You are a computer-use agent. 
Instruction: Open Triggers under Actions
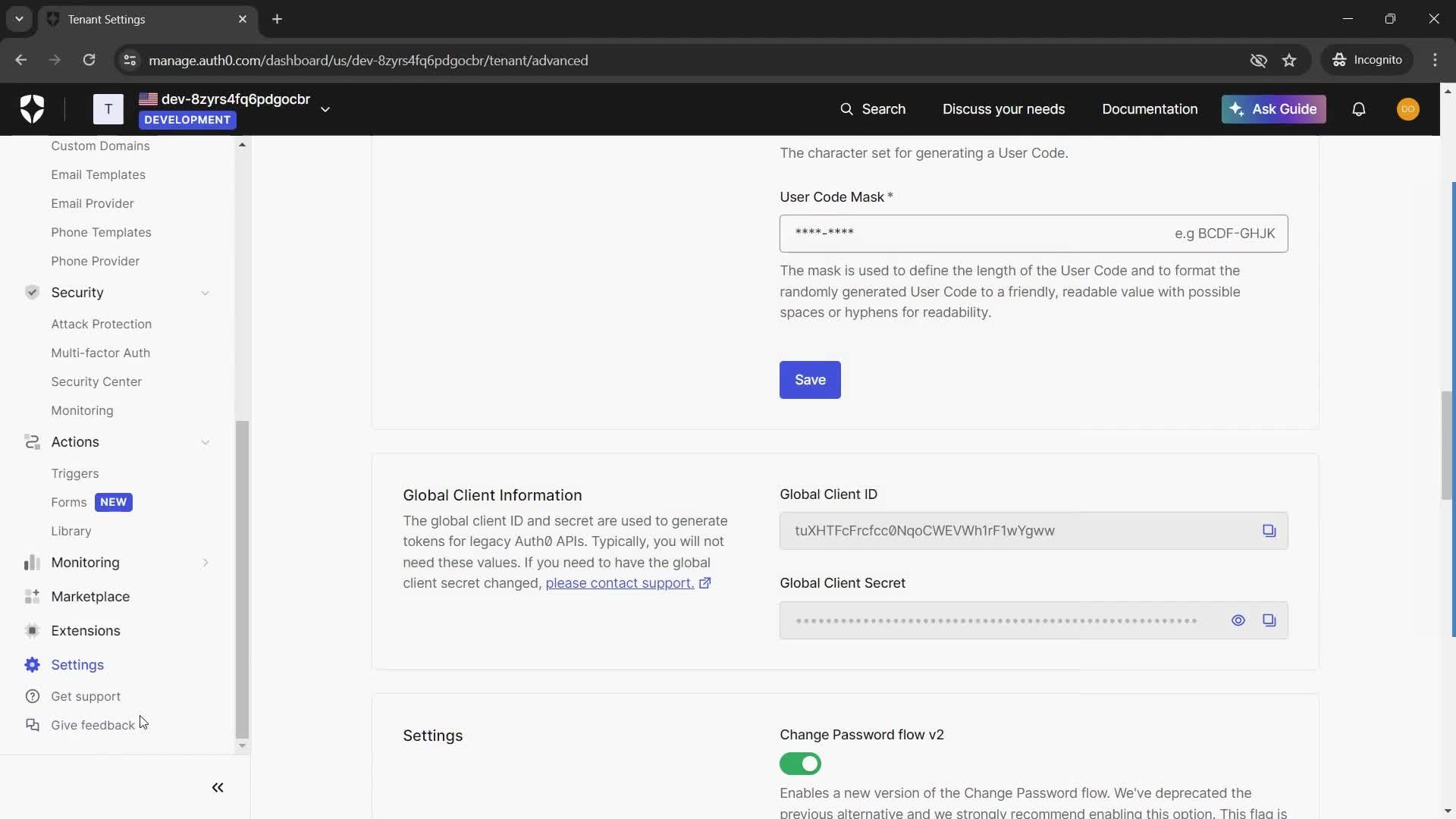click(x=75, y=473)
